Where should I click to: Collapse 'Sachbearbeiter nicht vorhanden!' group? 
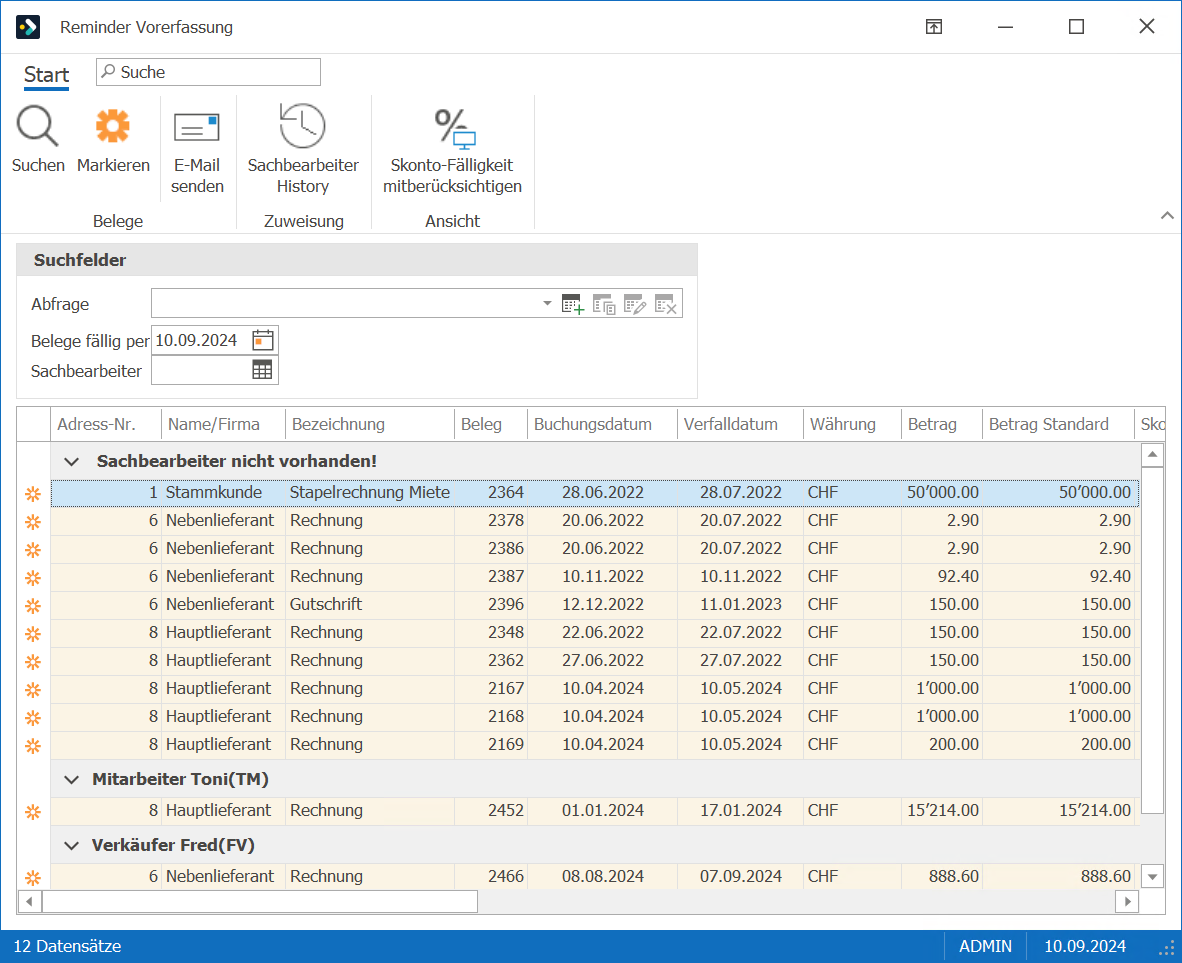(x=72, y=462)
